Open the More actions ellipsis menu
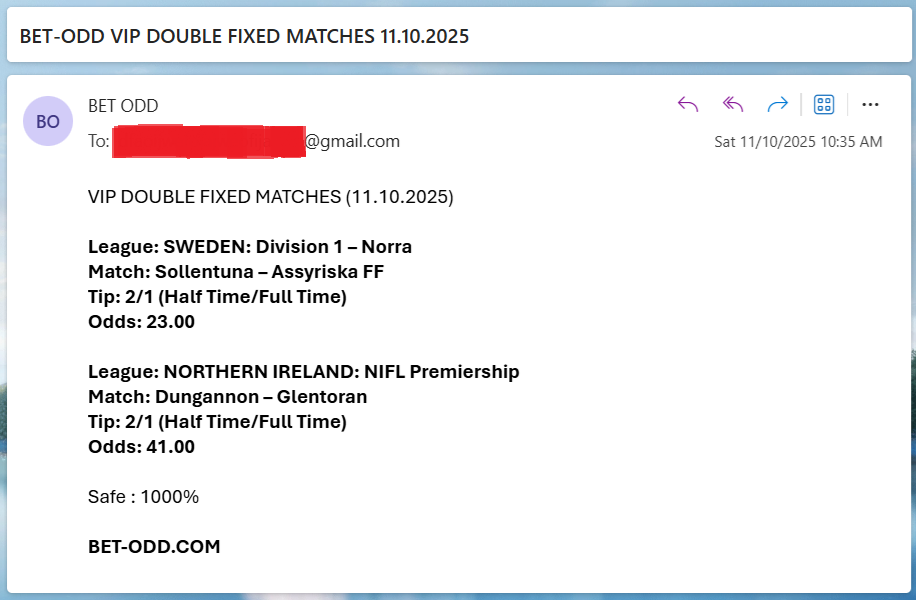The height and width of the screenshot is (600, 917). [870, 105]
